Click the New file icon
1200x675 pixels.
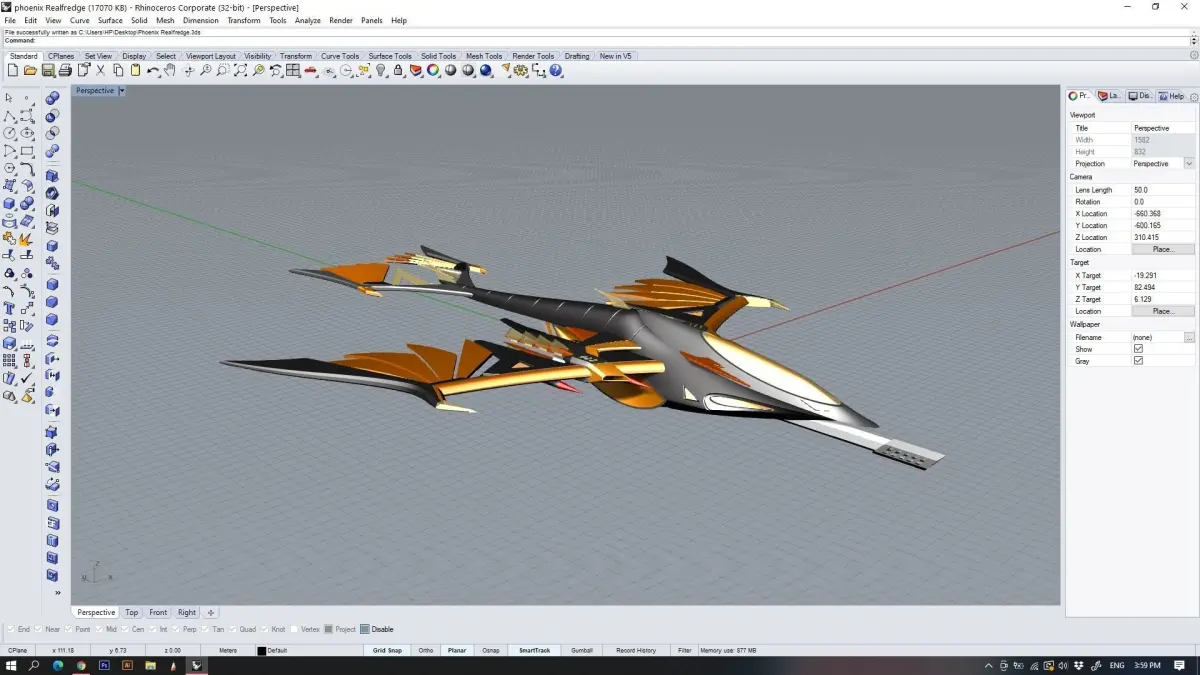13,71
